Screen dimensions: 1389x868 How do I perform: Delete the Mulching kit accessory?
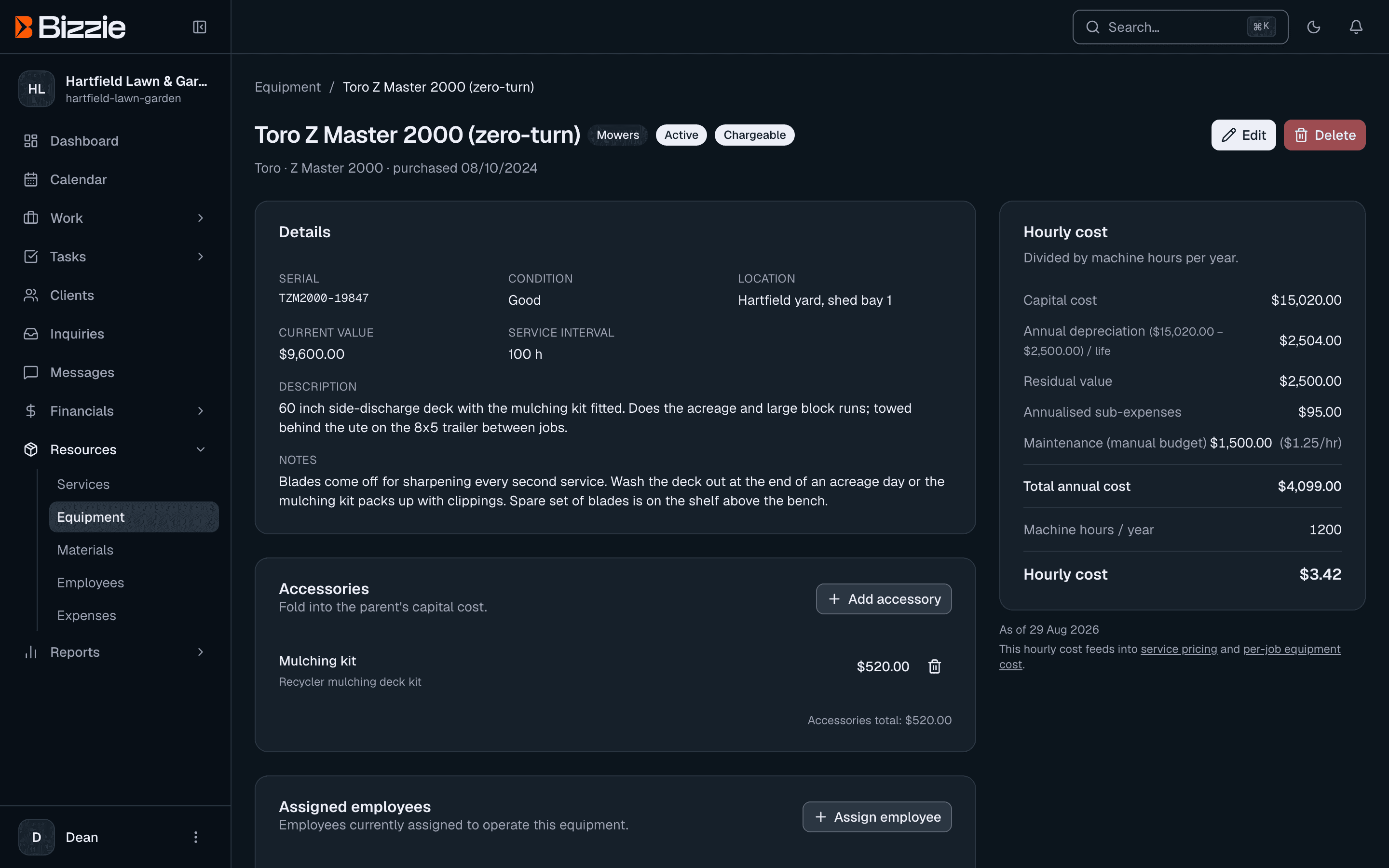[934, 666]
